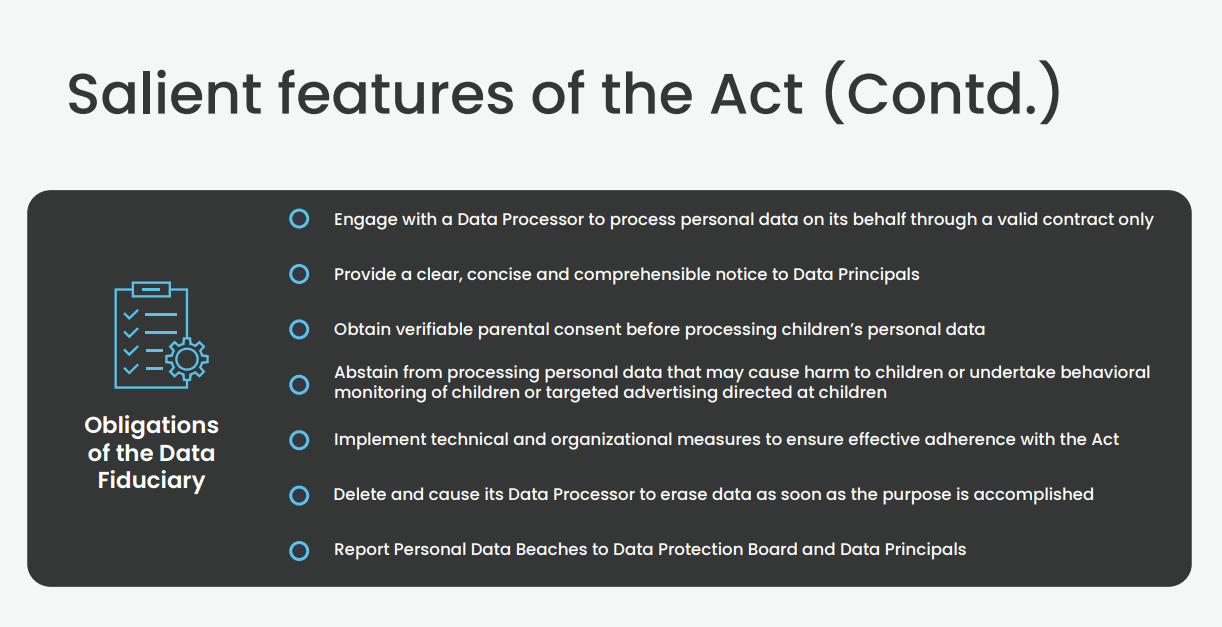
Task: Click the bullet beside Obtain verifiable parental consent
Action: [x=299, y=329]
